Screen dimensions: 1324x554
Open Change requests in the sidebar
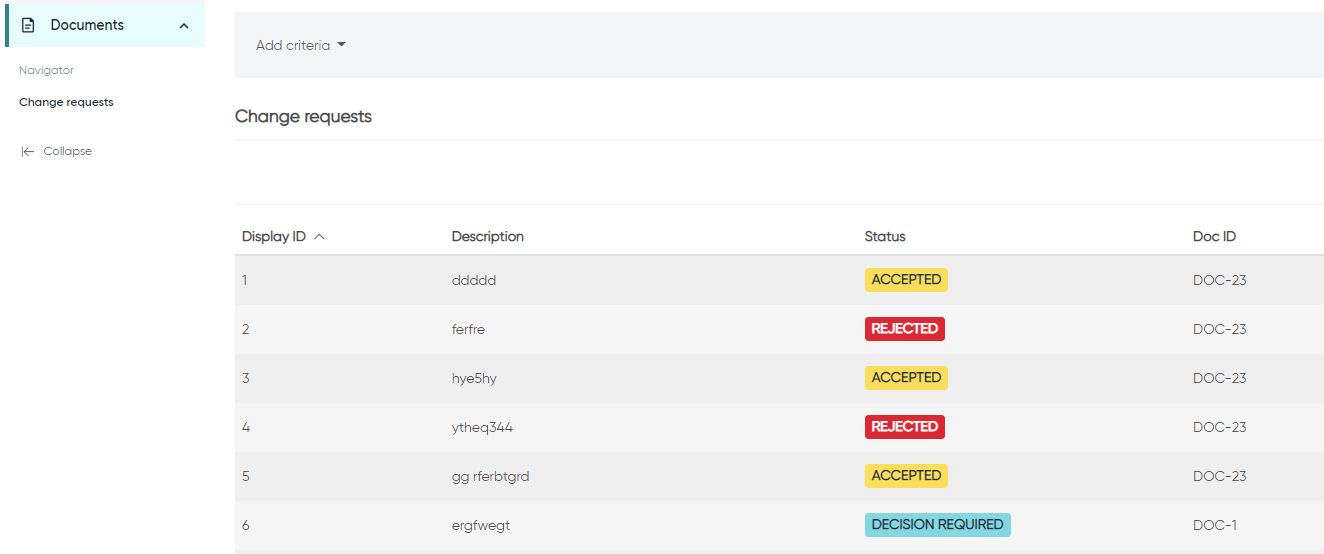coord(66,102)
